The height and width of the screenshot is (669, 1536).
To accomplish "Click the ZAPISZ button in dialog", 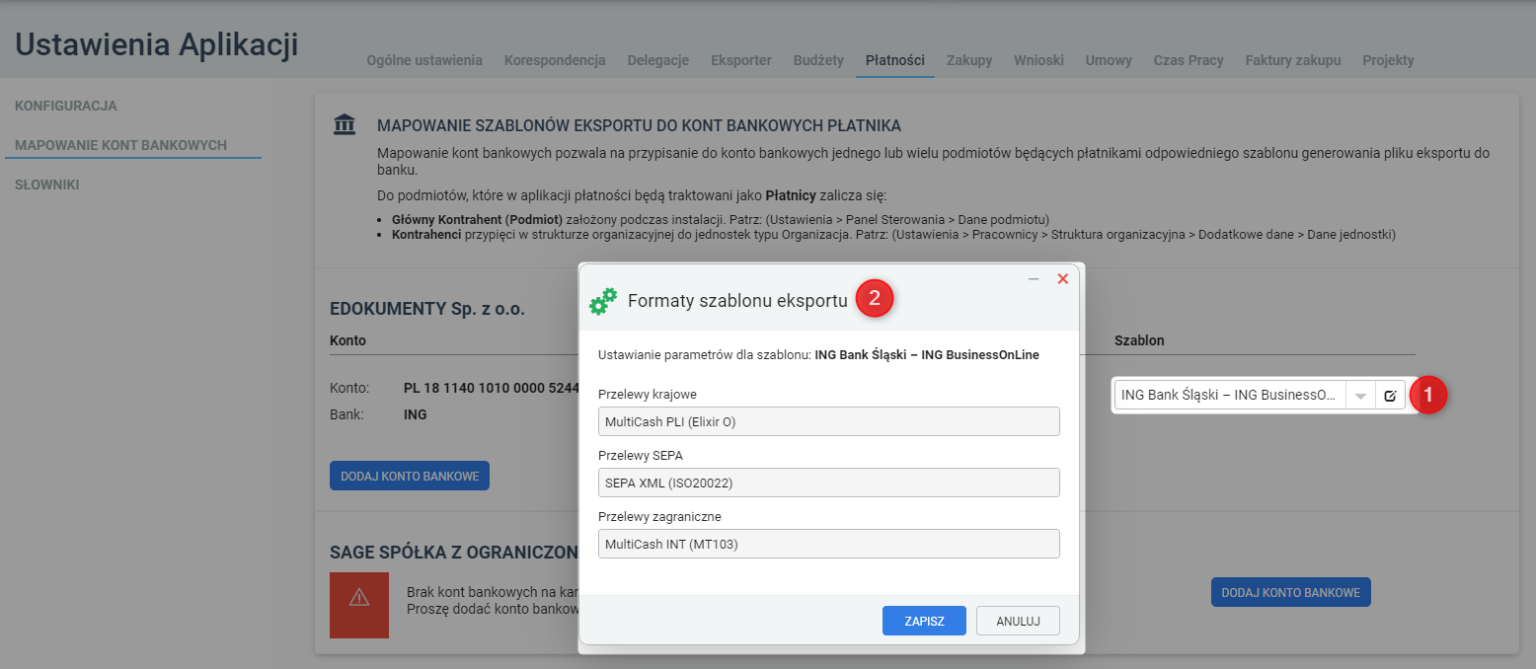I will (924, 621).
